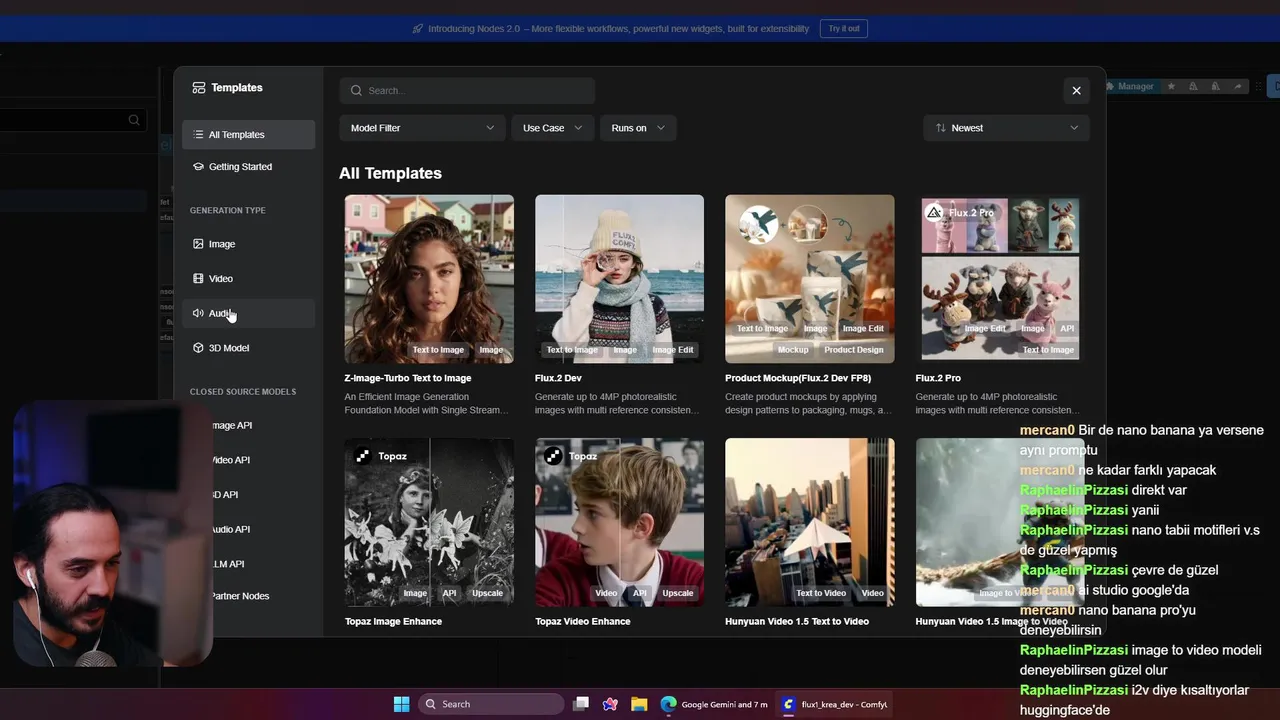Click the Z-Image-Turbo Text to Image title

pos(408,378)
